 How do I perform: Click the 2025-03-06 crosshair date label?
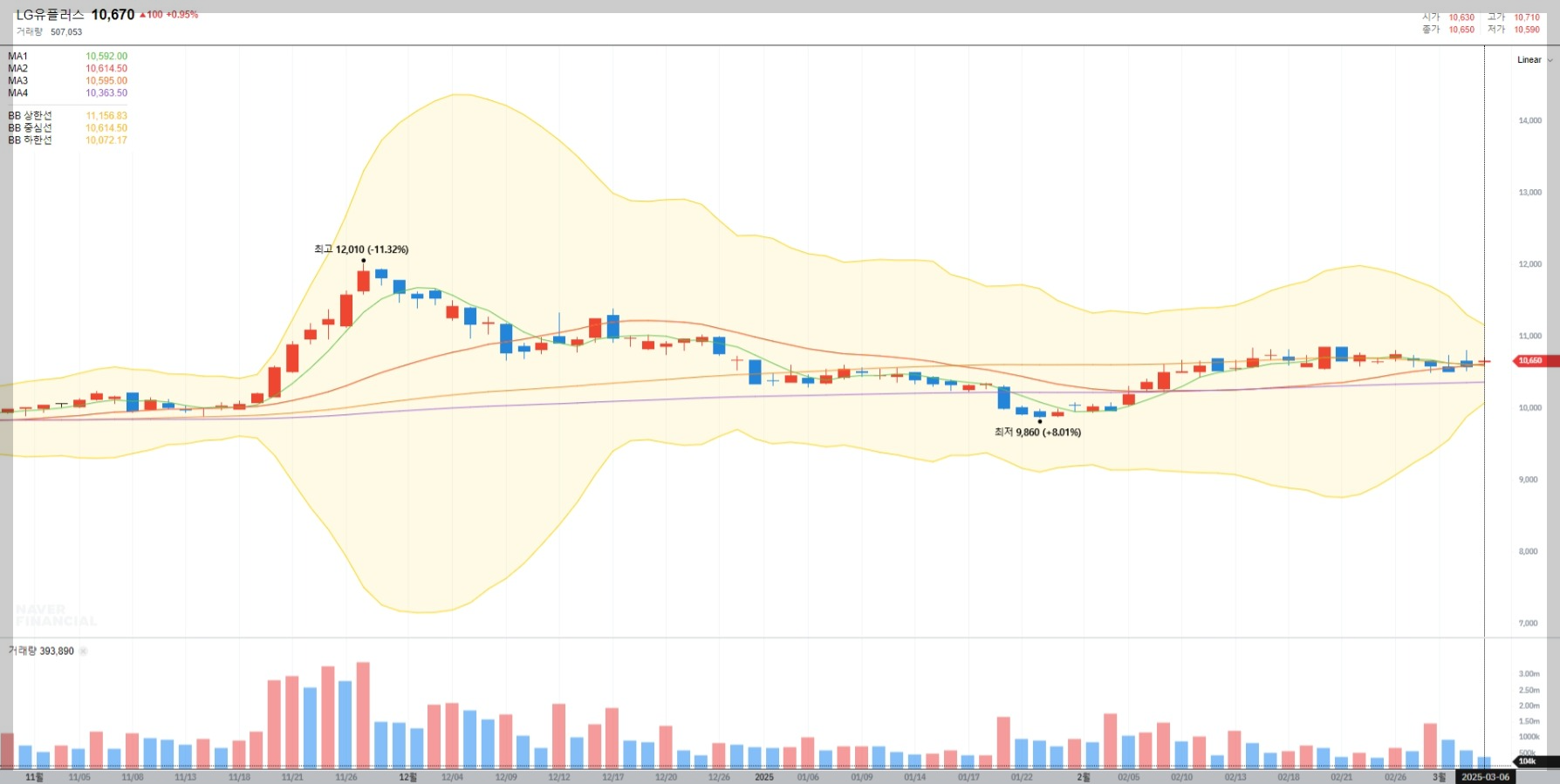1485,777
